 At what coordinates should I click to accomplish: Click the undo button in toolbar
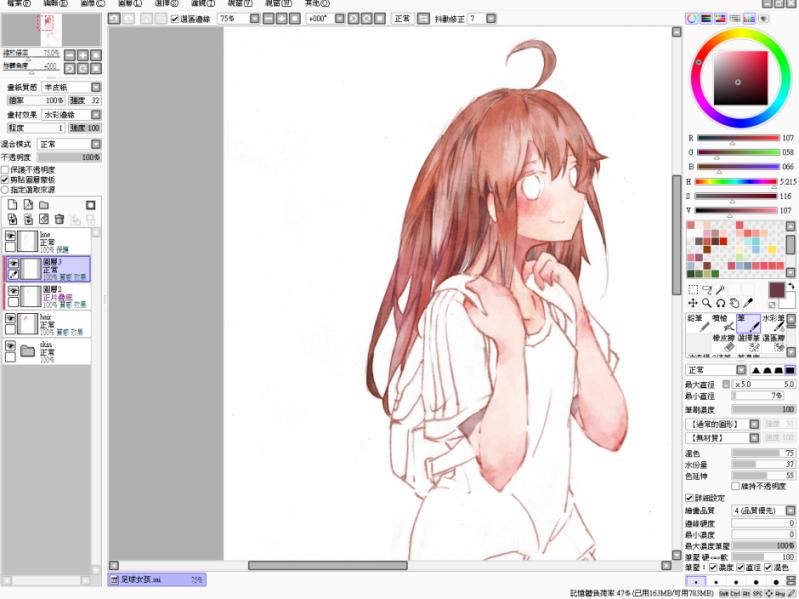click(114, 19)
